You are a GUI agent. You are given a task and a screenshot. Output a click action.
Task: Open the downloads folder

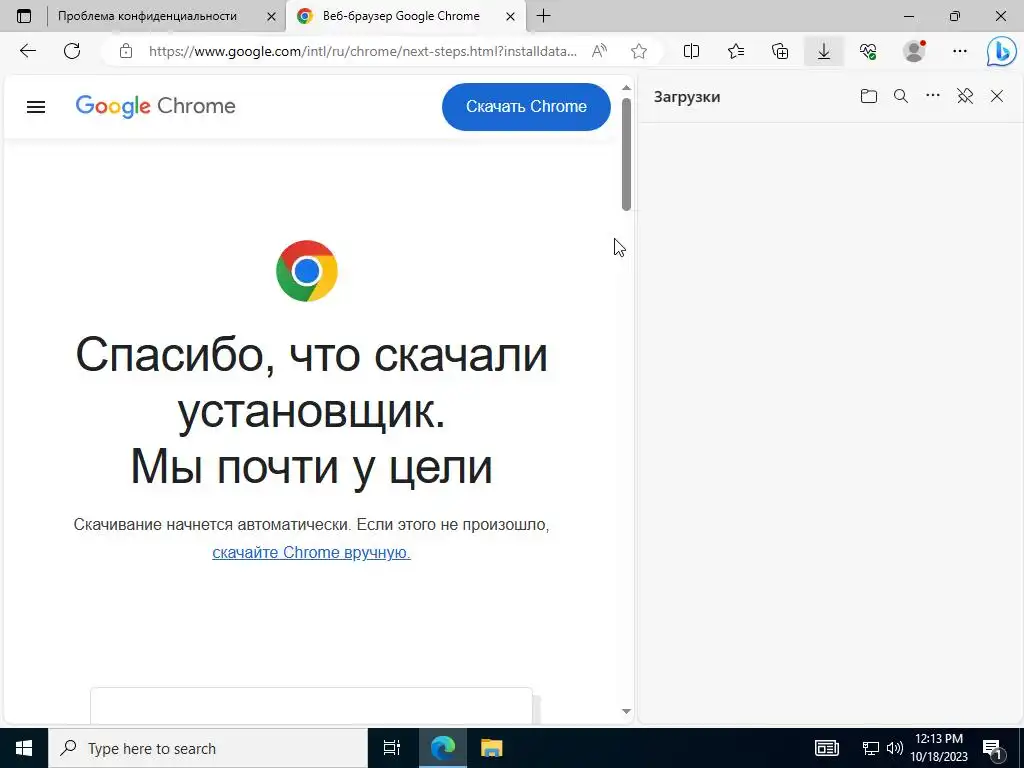(869, 96)
